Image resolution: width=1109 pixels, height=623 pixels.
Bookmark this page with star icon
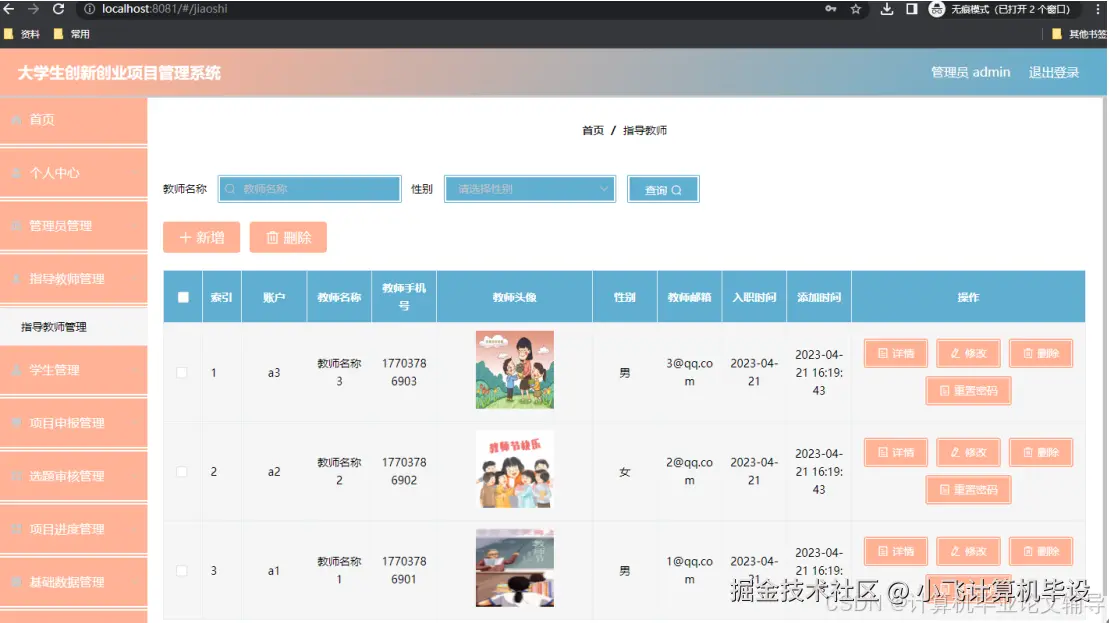[x=856, y=9]
